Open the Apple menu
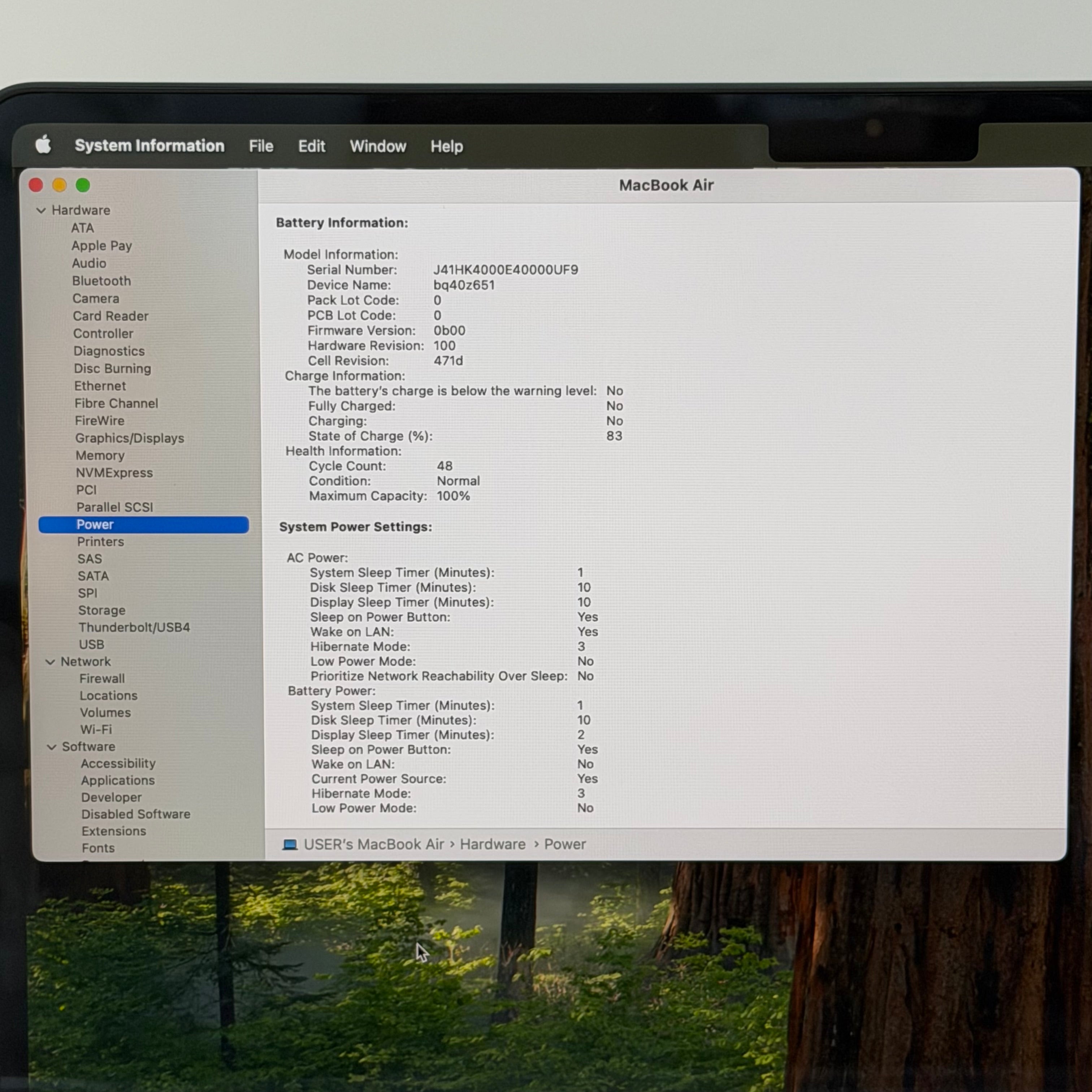The image size is (1092, 1092). pyautogui.click(x=43, y=145)
